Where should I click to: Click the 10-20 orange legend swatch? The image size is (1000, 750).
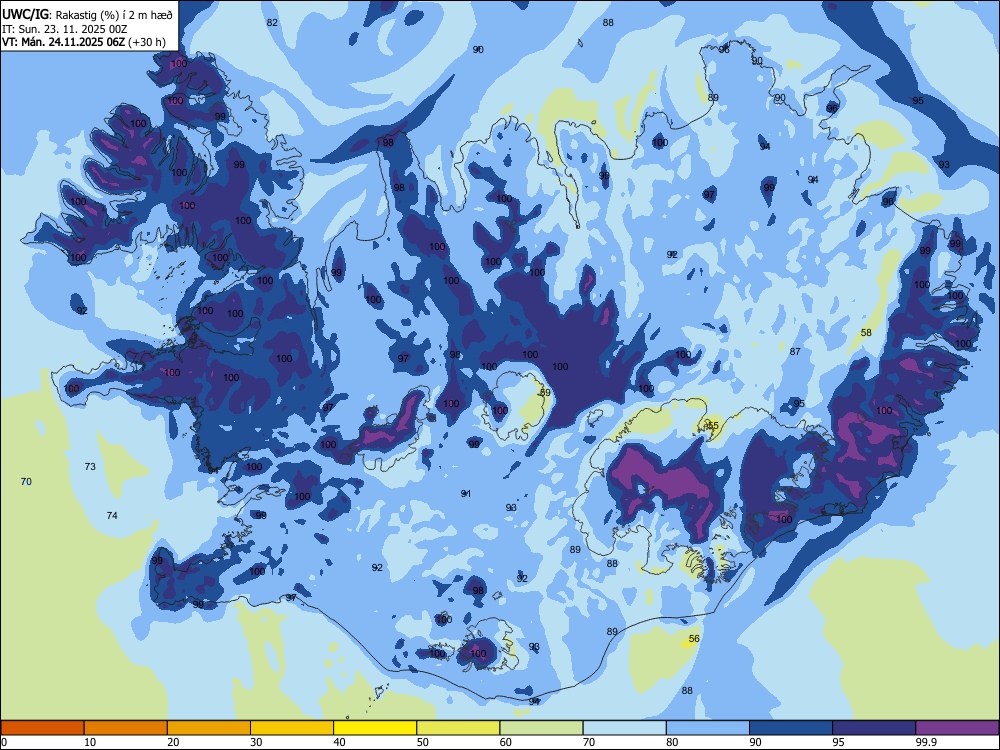coord(126,728)
